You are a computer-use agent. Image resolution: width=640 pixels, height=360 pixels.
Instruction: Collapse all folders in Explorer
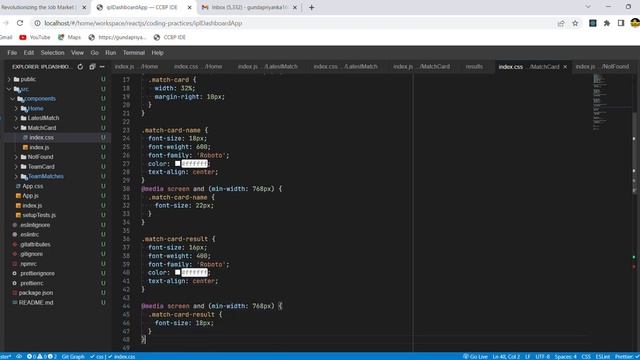click(x=92, y=67)
